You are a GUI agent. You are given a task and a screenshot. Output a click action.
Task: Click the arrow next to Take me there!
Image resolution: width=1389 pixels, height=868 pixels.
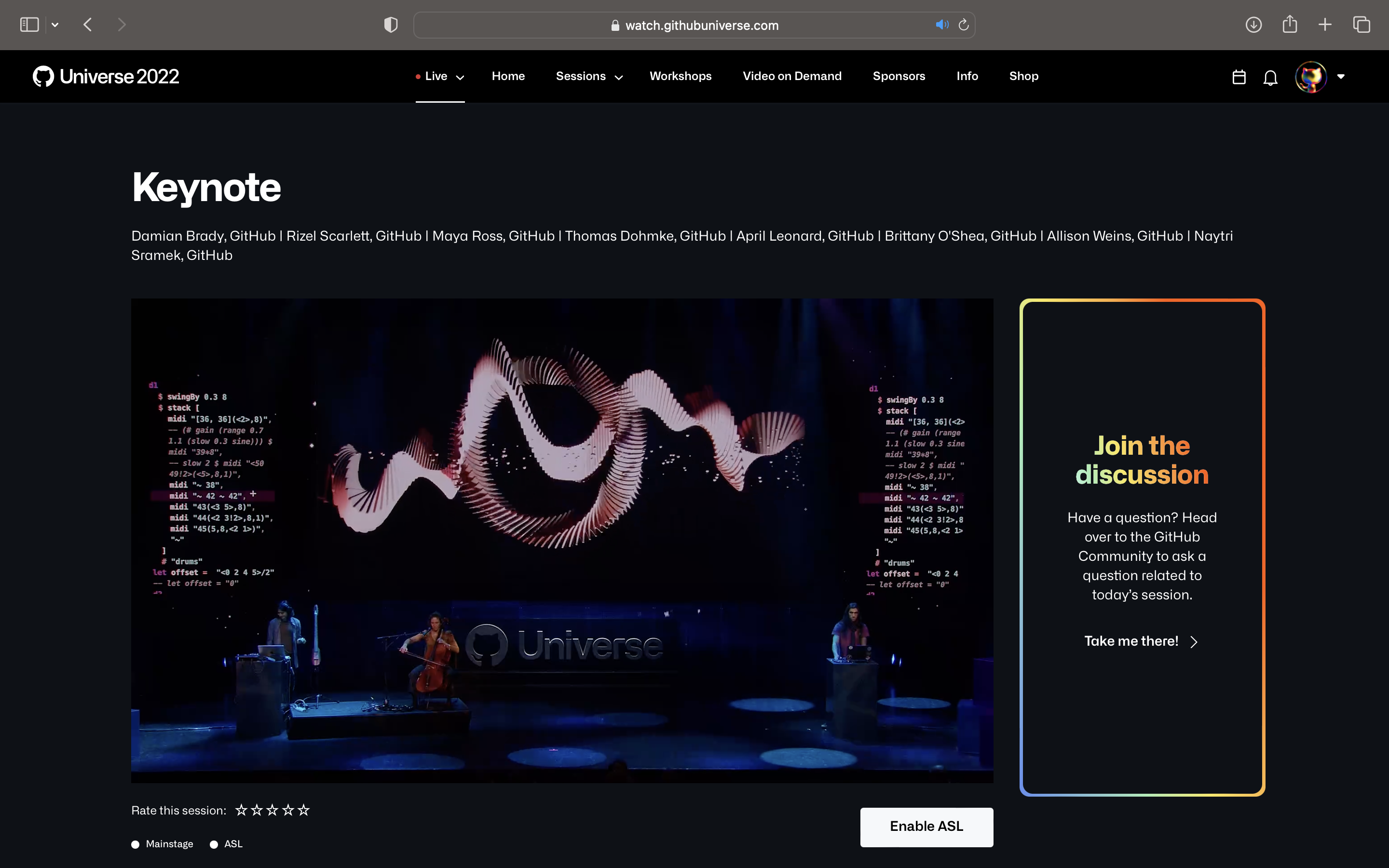click(1194, 642)
